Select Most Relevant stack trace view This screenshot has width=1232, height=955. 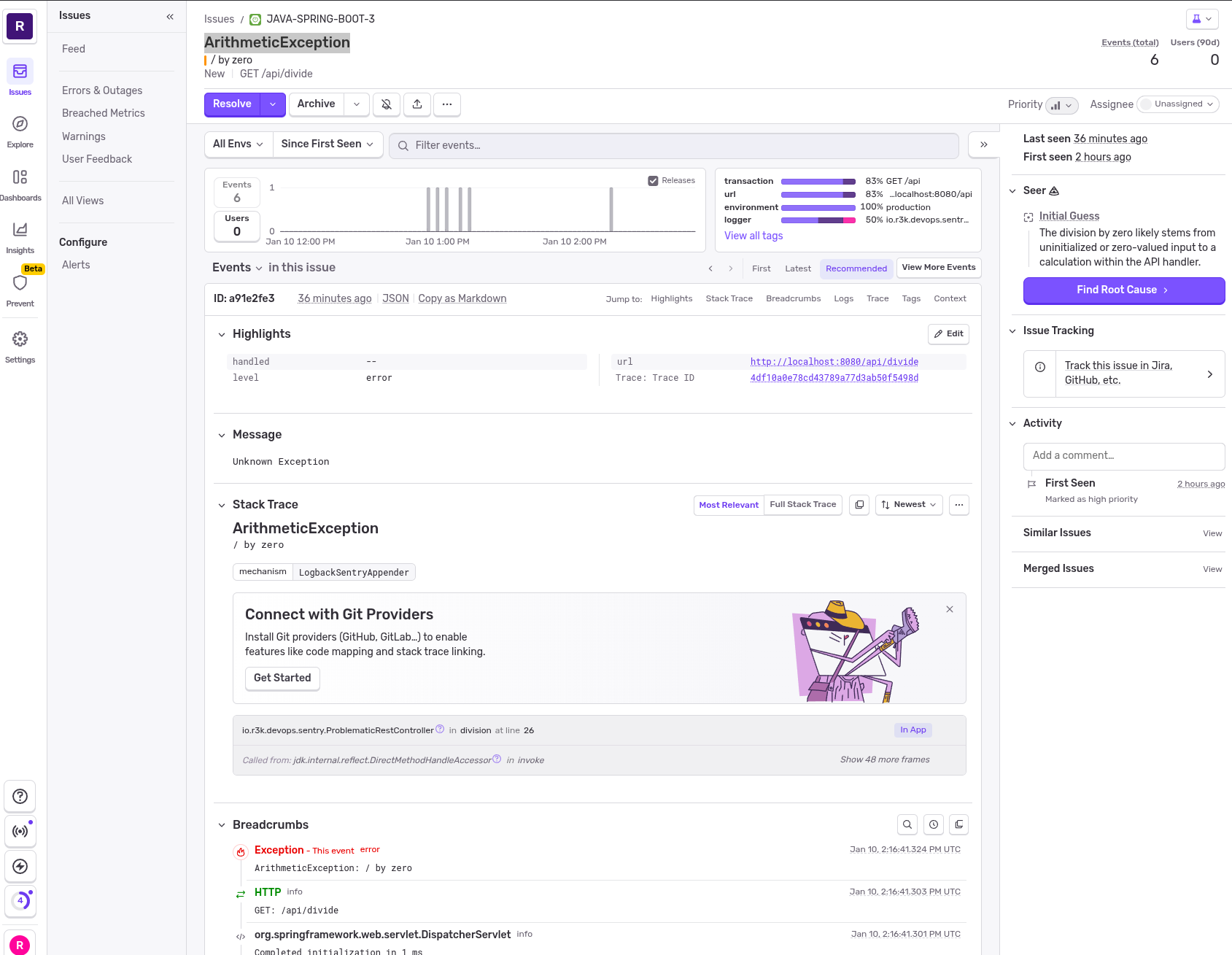tap(729, 505)
